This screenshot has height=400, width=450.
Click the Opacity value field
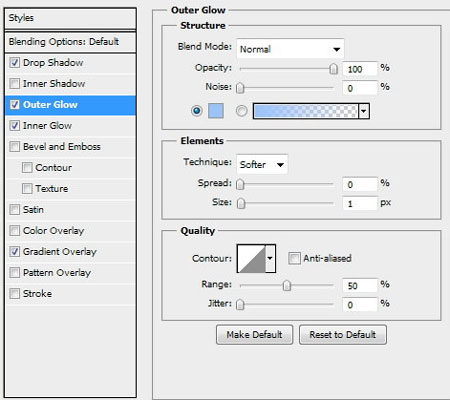pyautogui.click(x=360, y=69)
